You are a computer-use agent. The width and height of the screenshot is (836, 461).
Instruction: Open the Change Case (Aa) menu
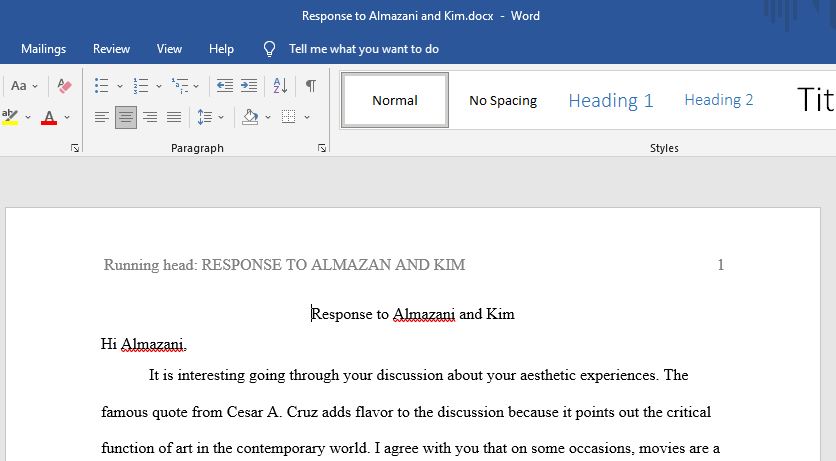(x=24, y=85)
